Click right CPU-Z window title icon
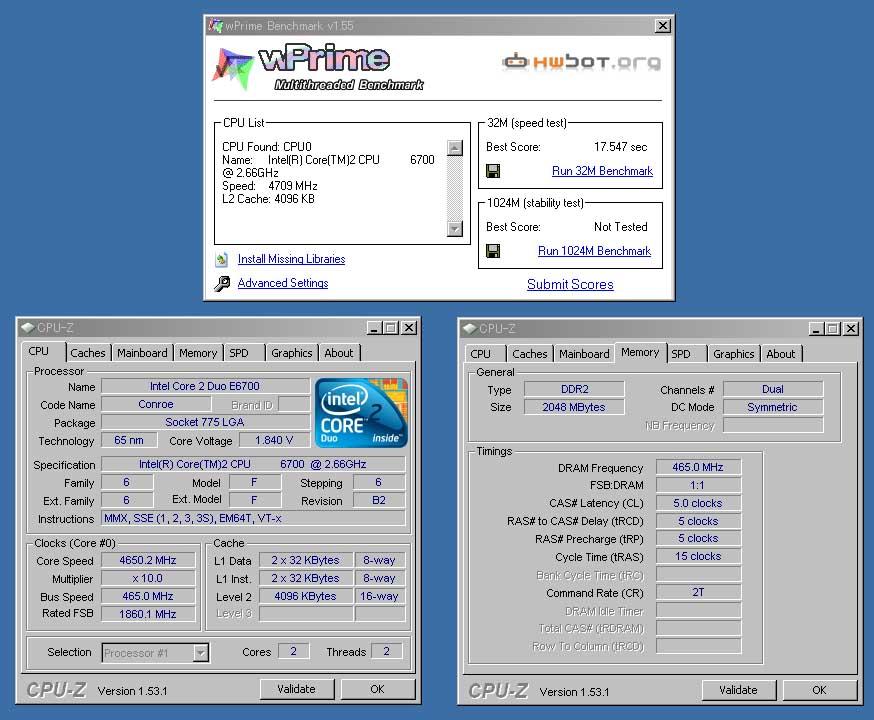The image size is (874, 720). 469,329
